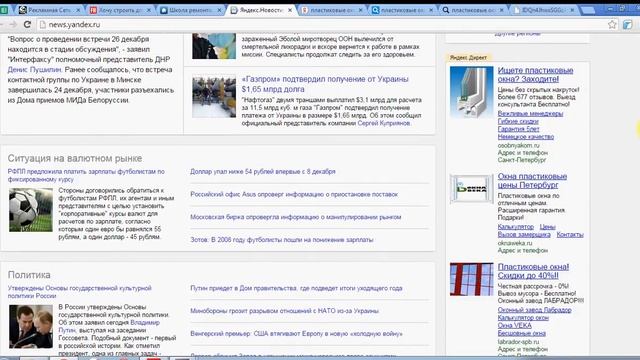This screenshot has width=640, height=360.
Task: Open Венгерский премьер: США втягивают link
Action: [x=296, y=333]
